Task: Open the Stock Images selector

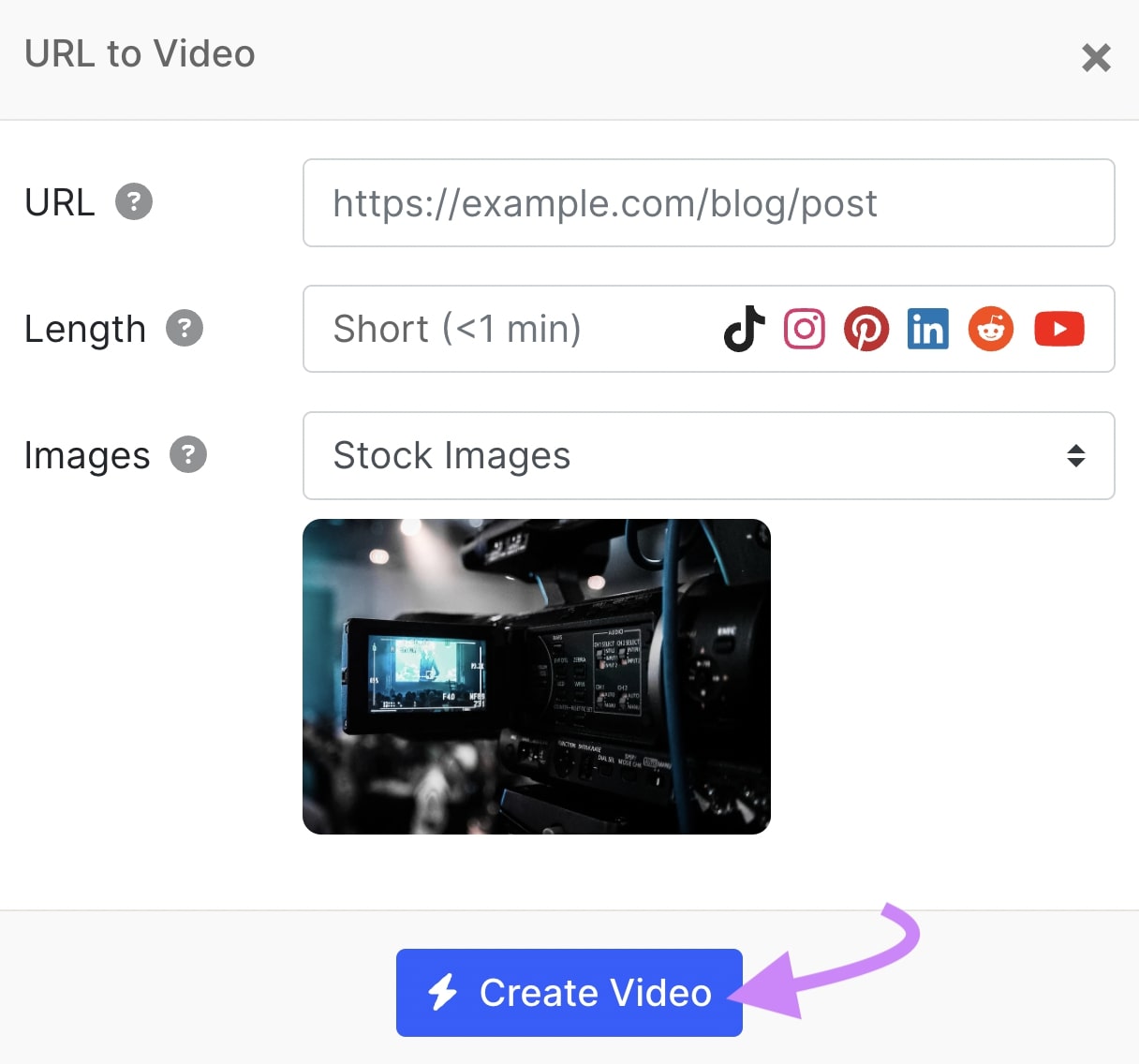Action: click(x=709, y=456)
